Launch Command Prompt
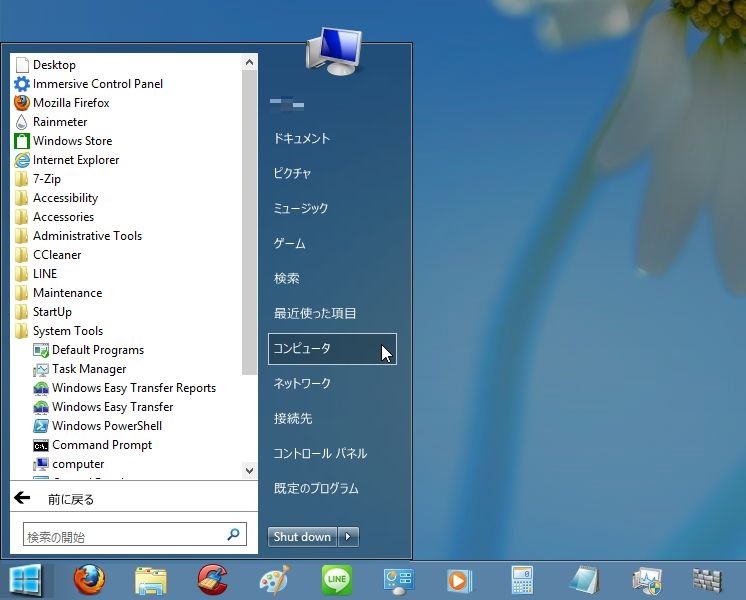 tap(93, 445)
